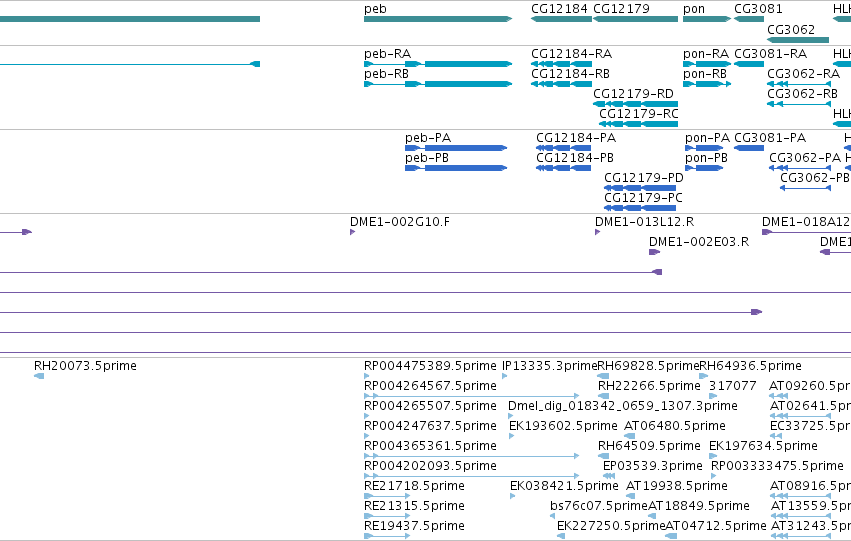Select DME1-002E03.R clone
This screenshot has height=541, width=851.
coord(655,252)
